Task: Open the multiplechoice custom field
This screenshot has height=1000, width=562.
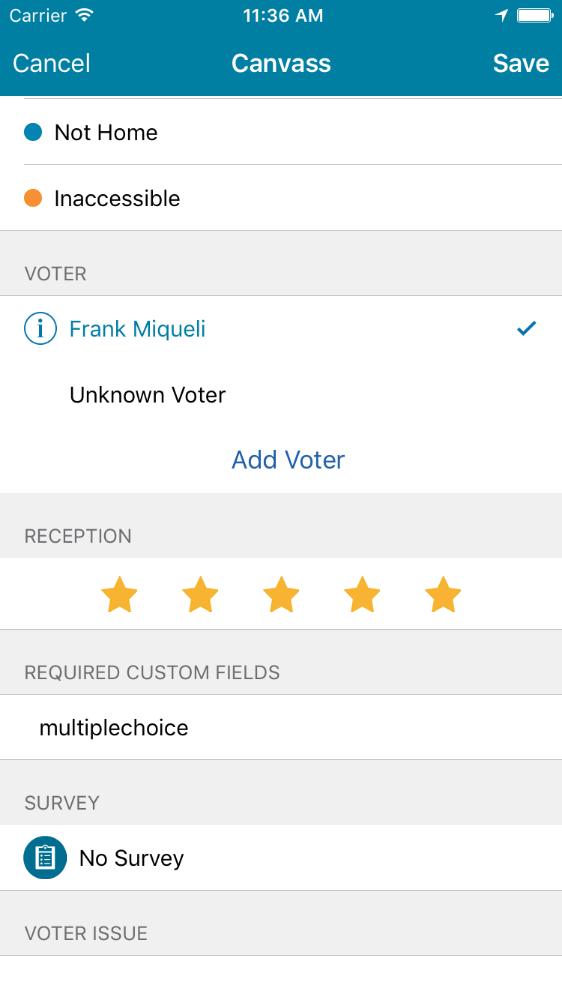Action: (281, 728)
